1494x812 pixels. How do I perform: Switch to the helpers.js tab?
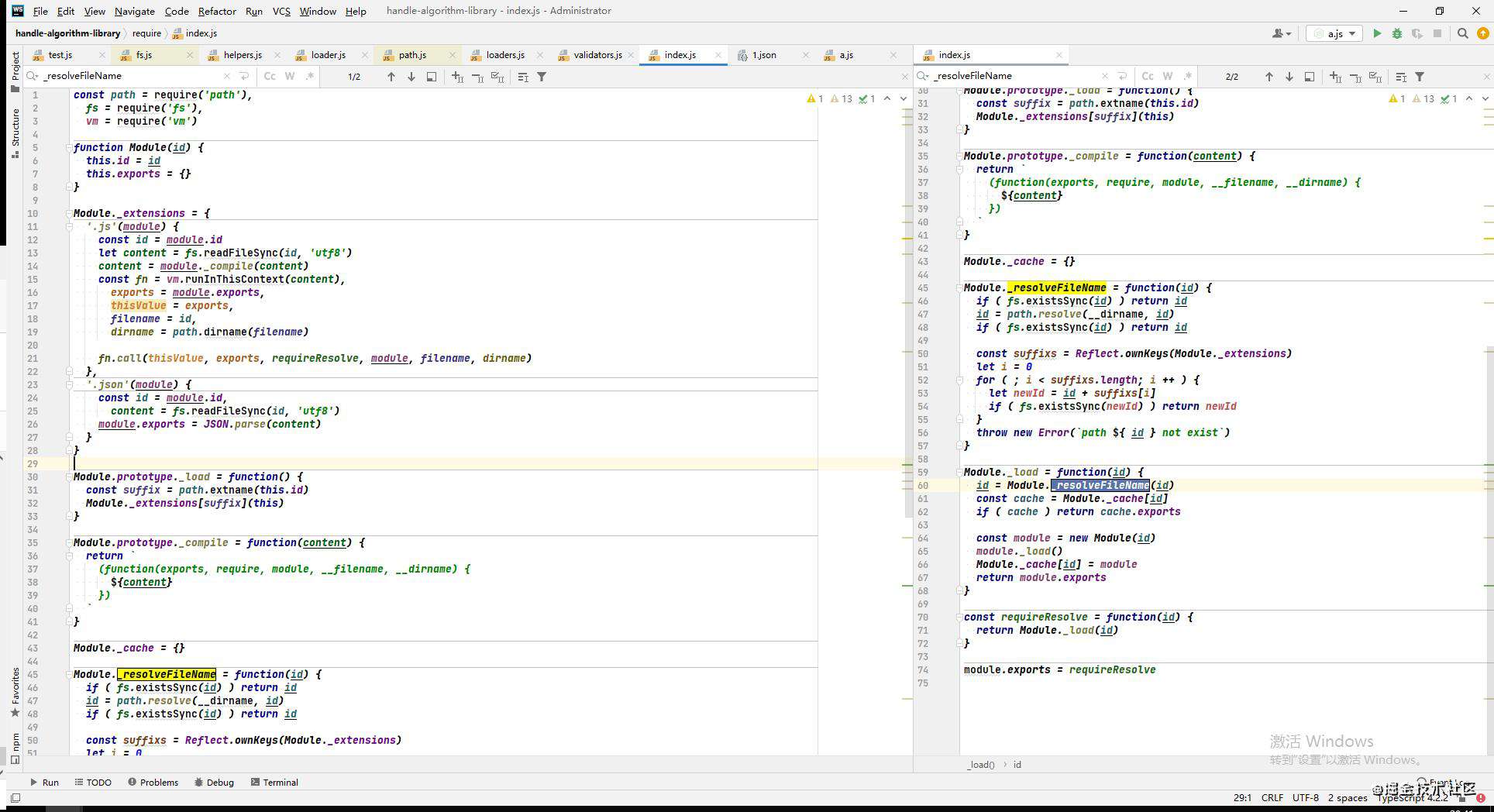coord(243,55)
